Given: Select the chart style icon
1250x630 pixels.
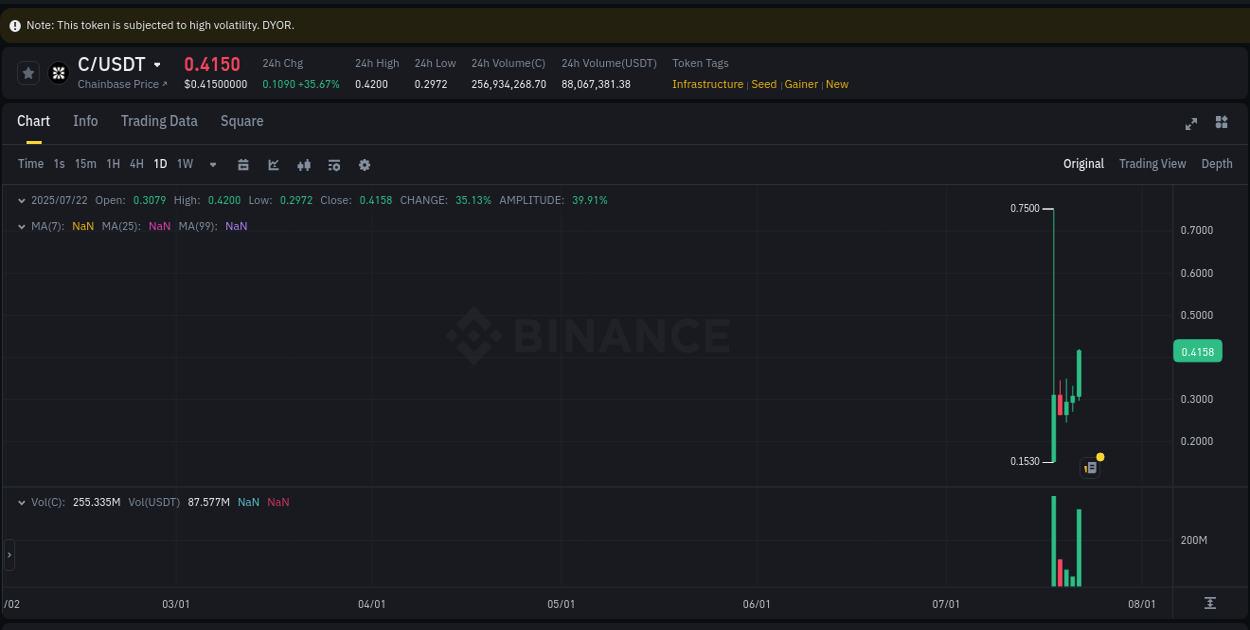Looking at the screenshot, I should pos(273,164).
